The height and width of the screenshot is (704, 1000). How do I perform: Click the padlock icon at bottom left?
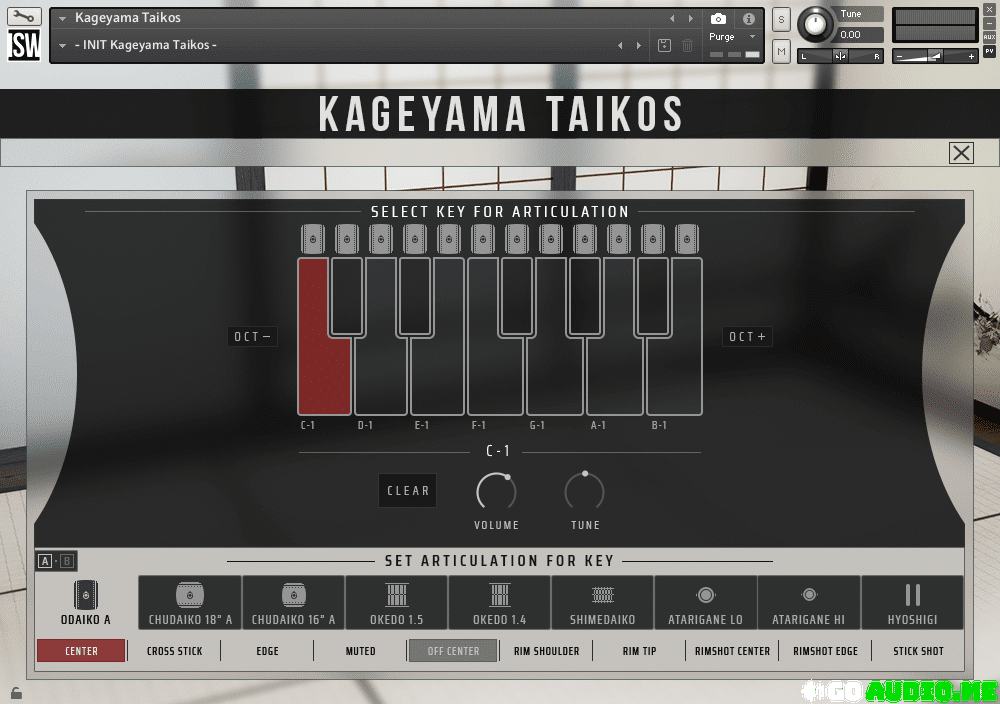click(x=16, y=693)
